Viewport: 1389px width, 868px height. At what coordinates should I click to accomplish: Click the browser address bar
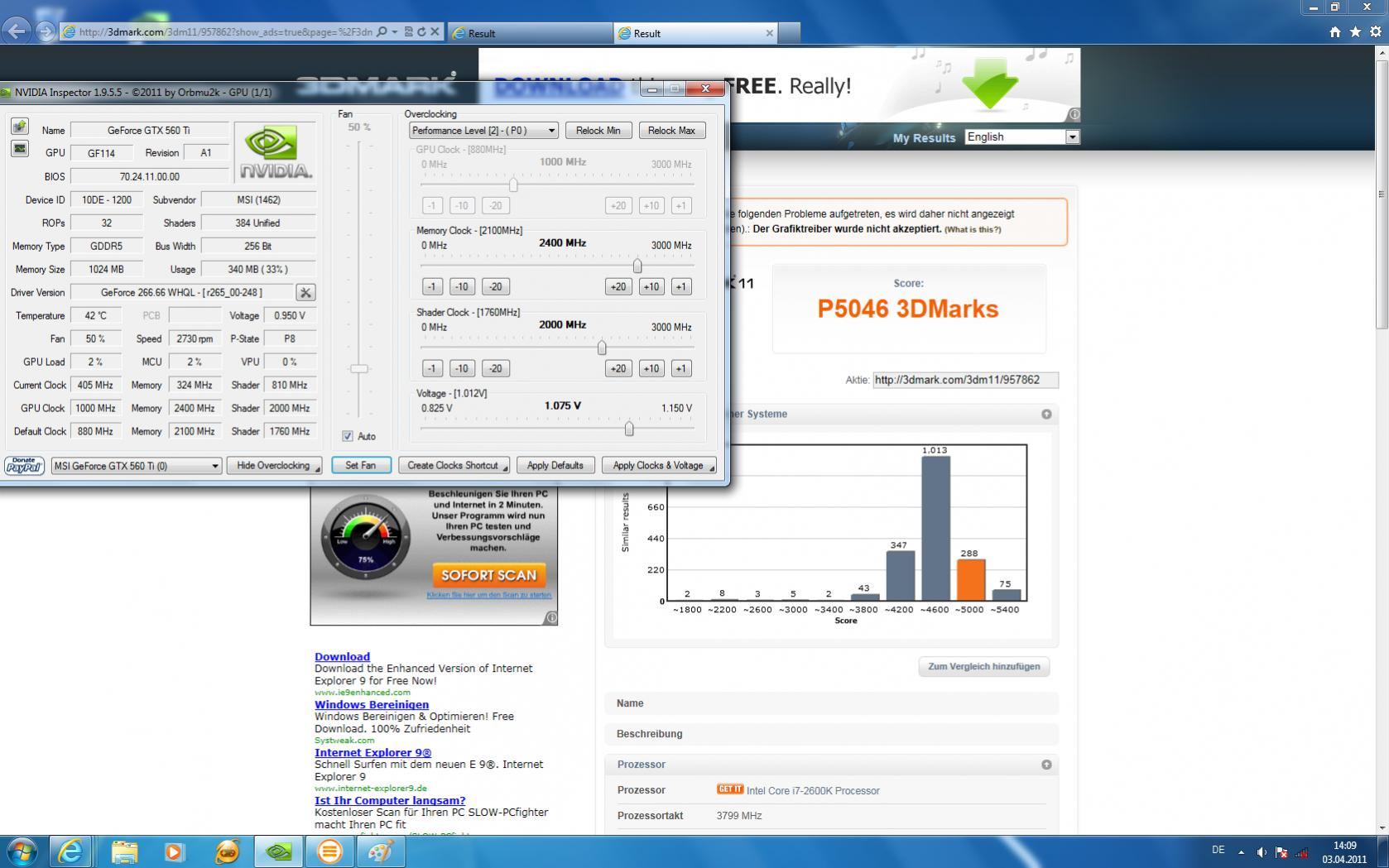click(226, 32)
